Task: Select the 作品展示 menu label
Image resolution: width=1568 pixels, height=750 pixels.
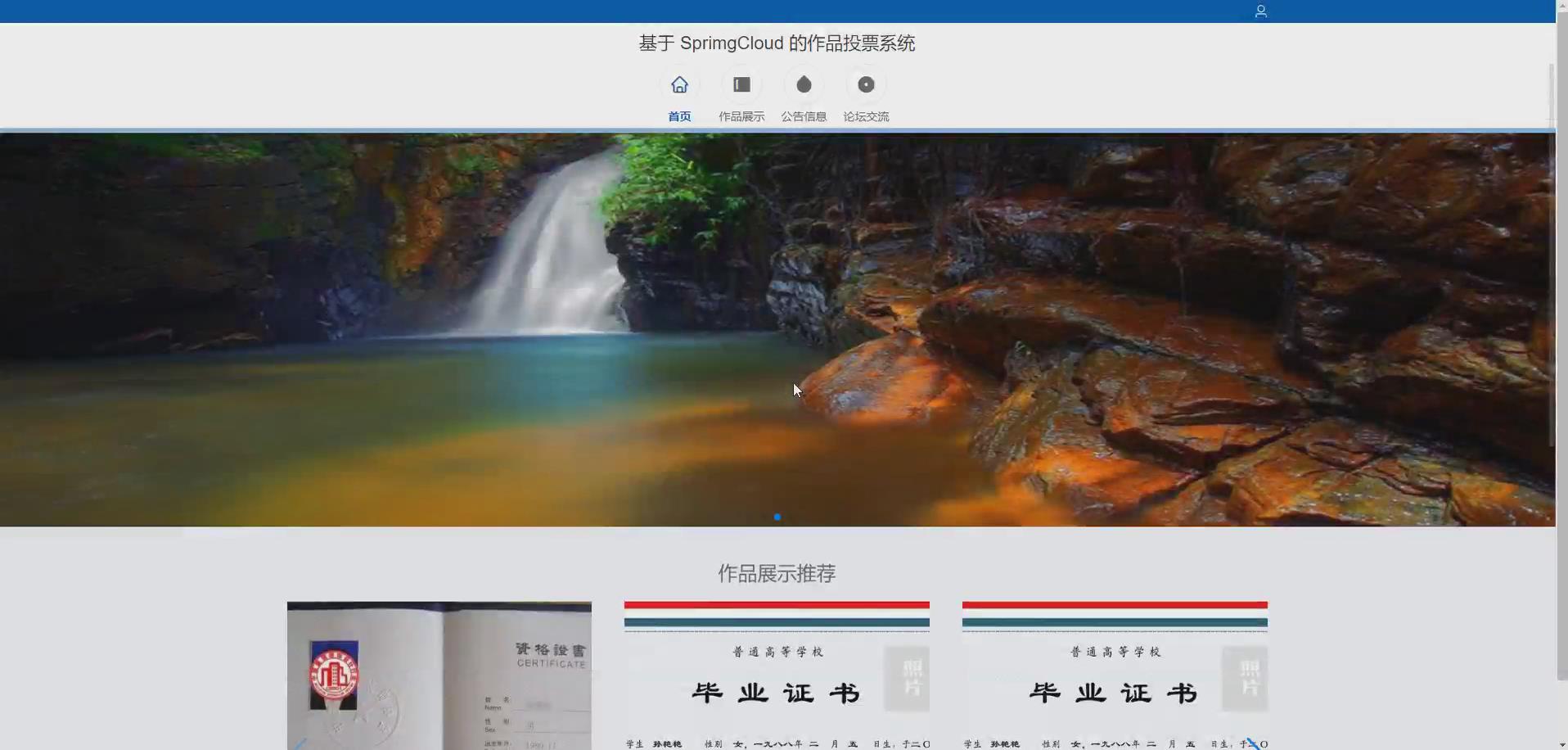Action: click(741, 116)
